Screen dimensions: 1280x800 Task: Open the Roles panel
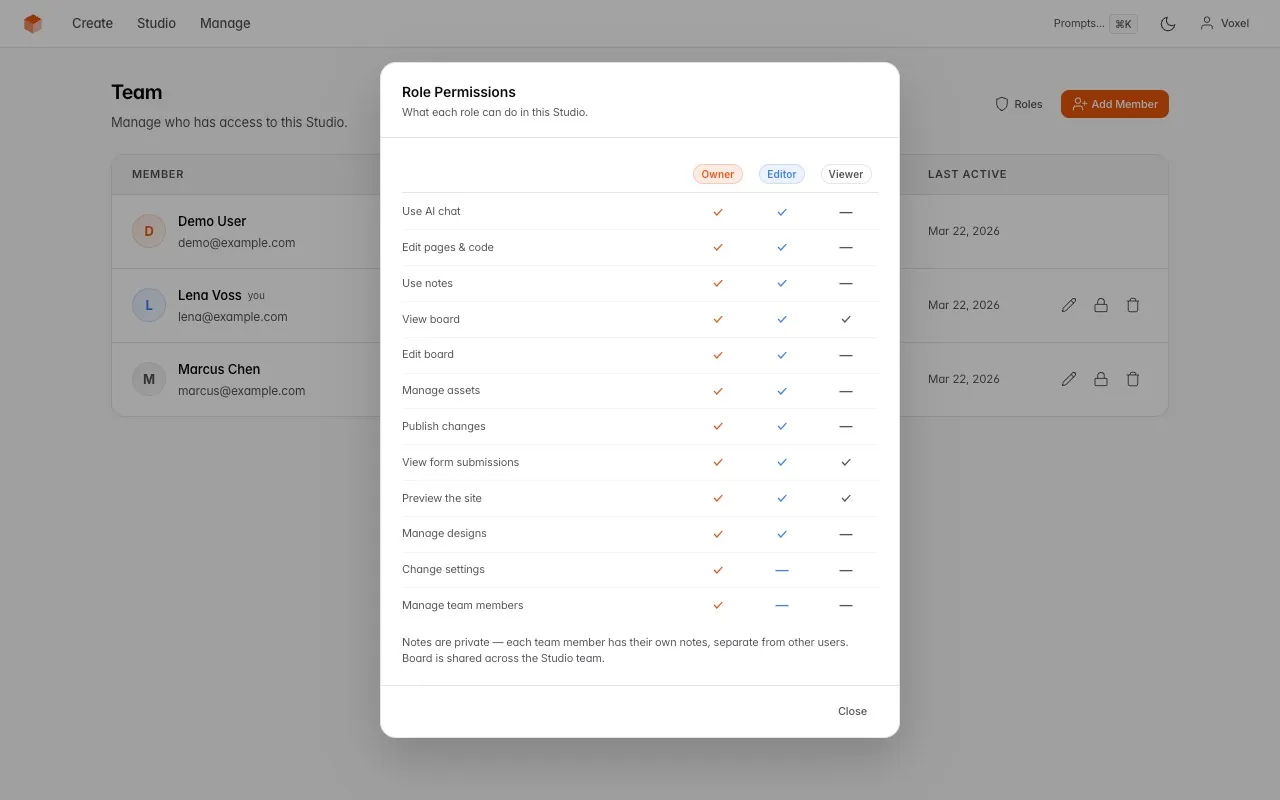[1018, 103]
